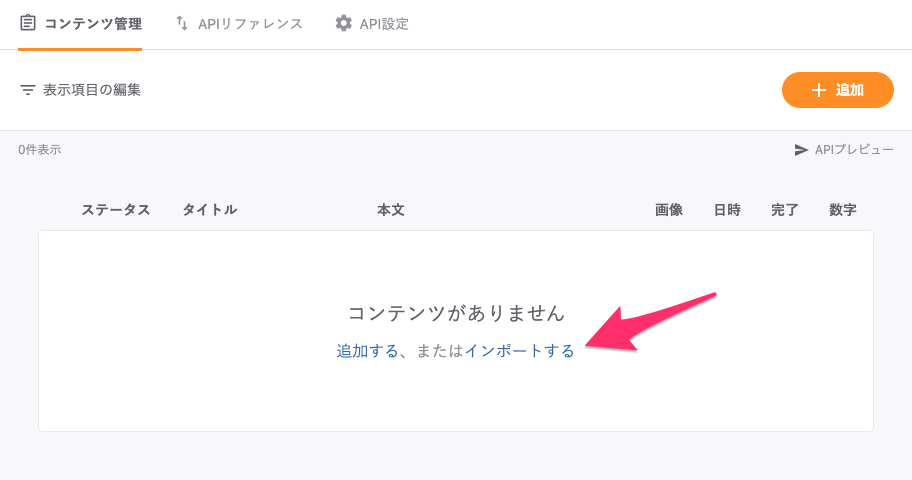Click the paper plane icon beside APIプレビュー
The image size is (912, 480).
pos(801,150)
